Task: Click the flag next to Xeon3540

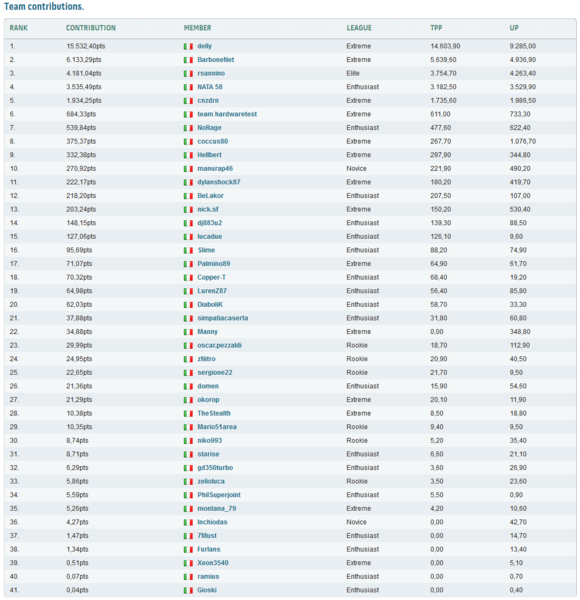Action: pos(188,563)
